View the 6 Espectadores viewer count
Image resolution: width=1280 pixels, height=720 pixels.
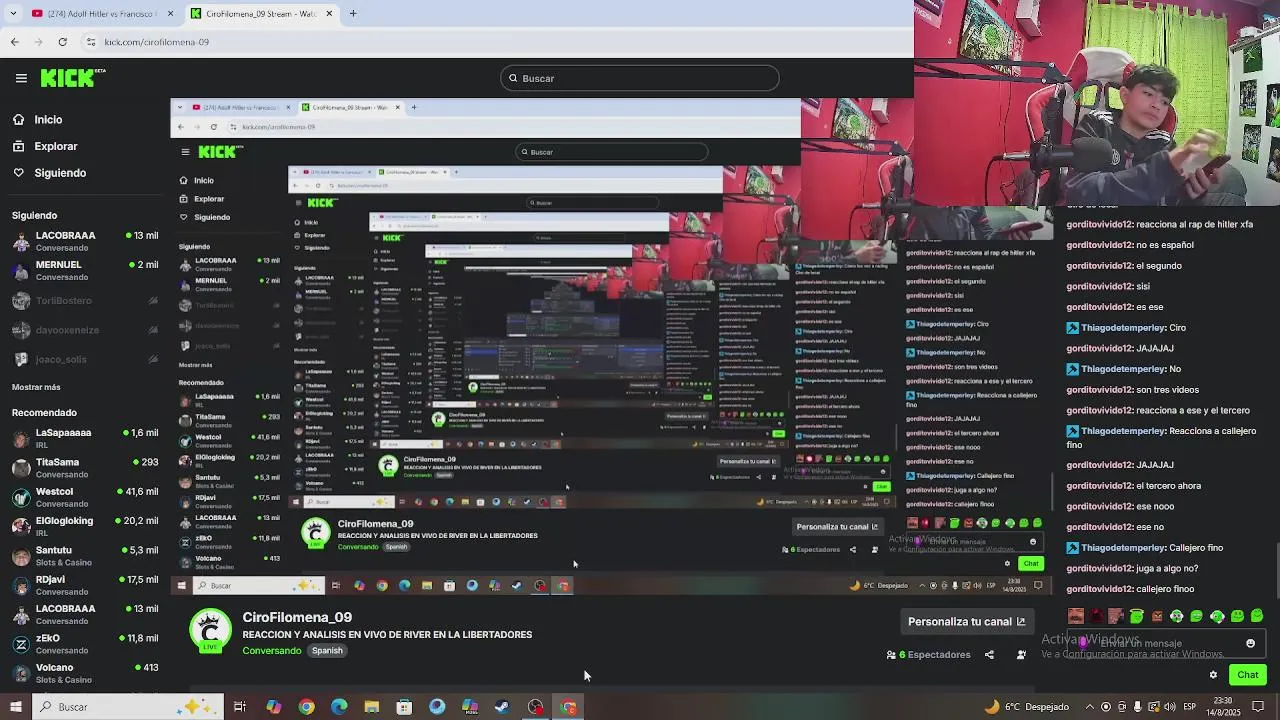(929, 655)
